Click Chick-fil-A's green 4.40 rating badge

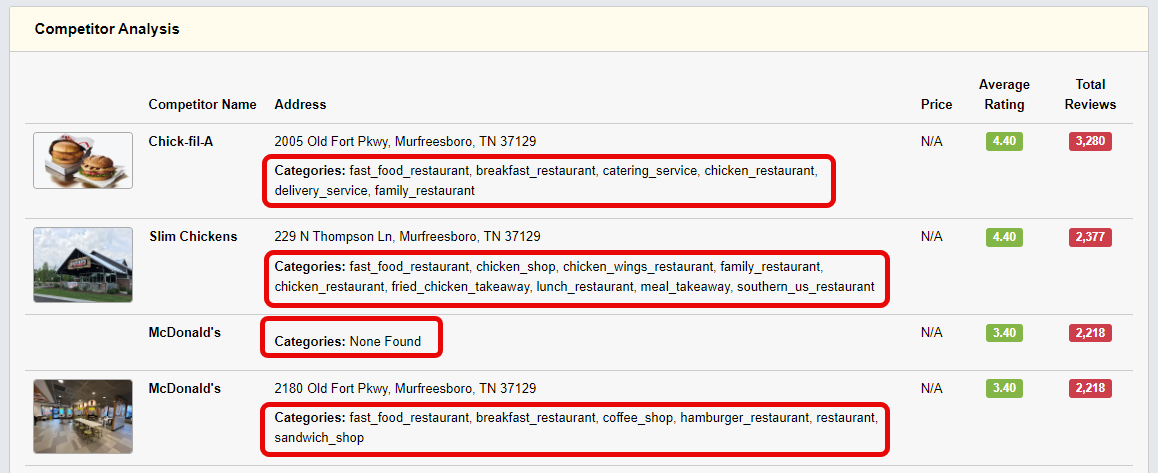point(1004,141)
